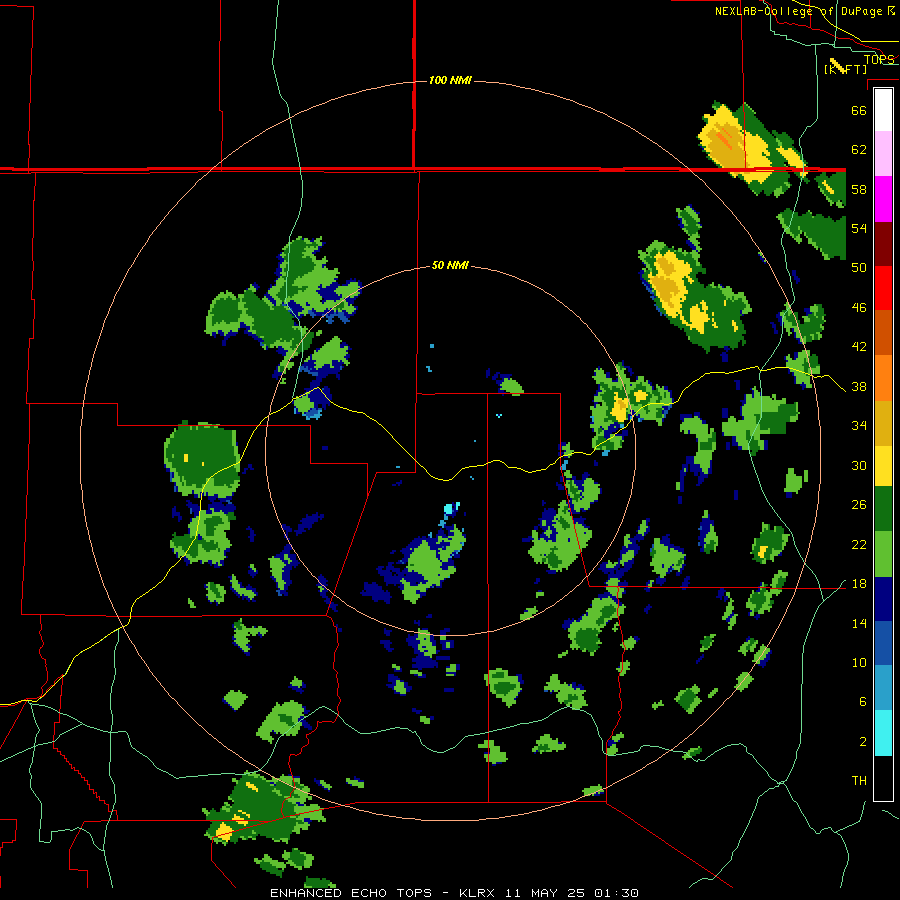
Task: Click the 14 legend value
Action: click(859, 623)
